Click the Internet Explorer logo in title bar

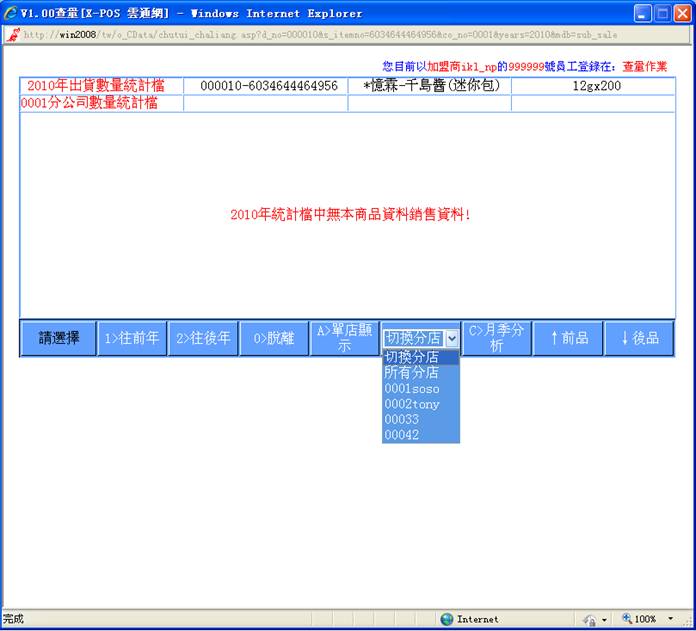point(10,13)
